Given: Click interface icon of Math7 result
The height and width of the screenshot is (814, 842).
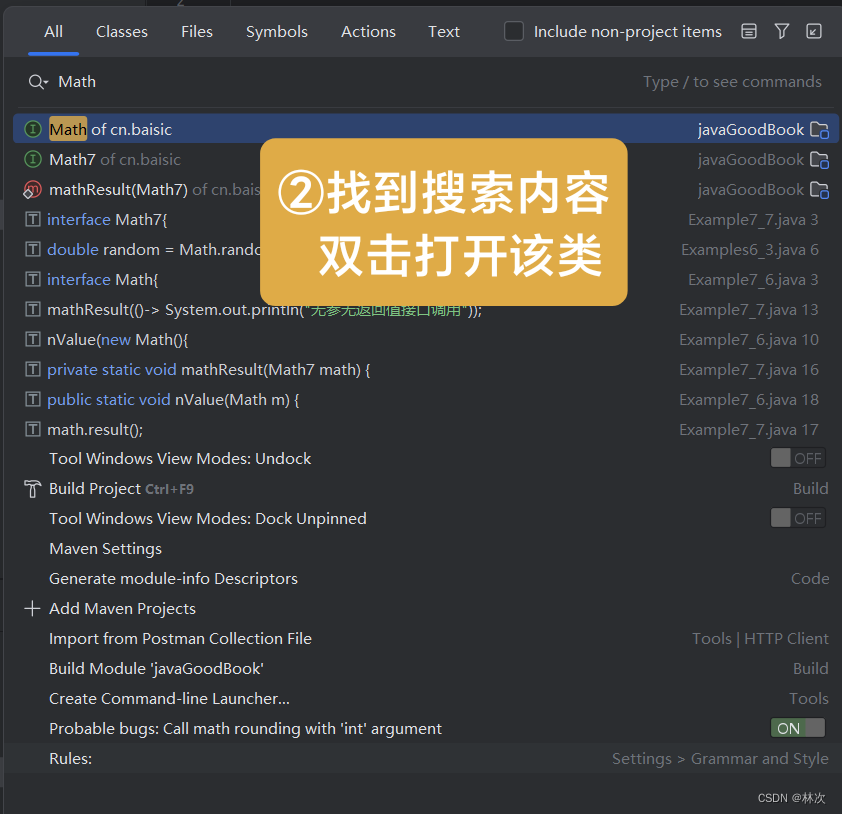Looking at the screenshot, I should point(33,159).
